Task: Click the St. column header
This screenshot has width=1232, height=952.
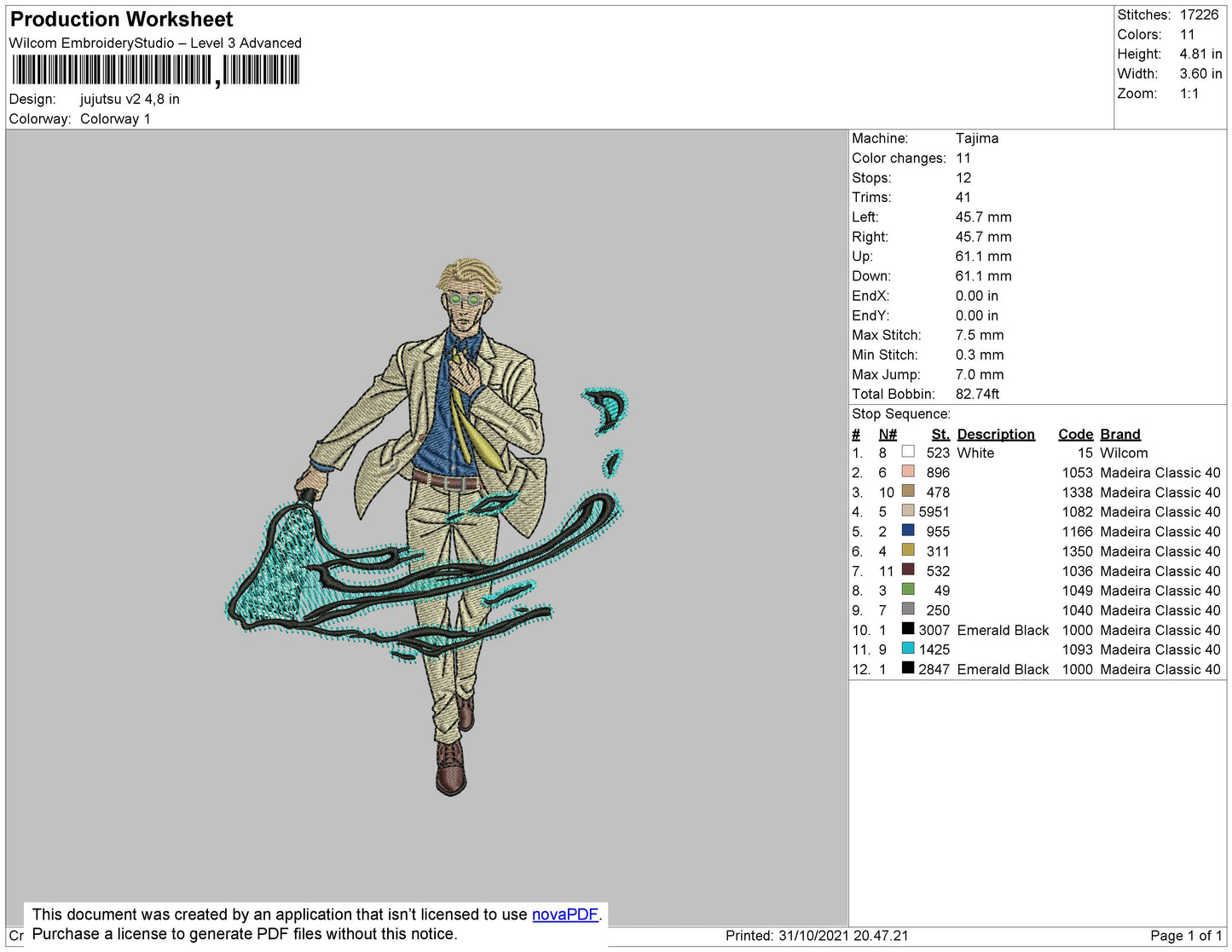Action: 940,434
